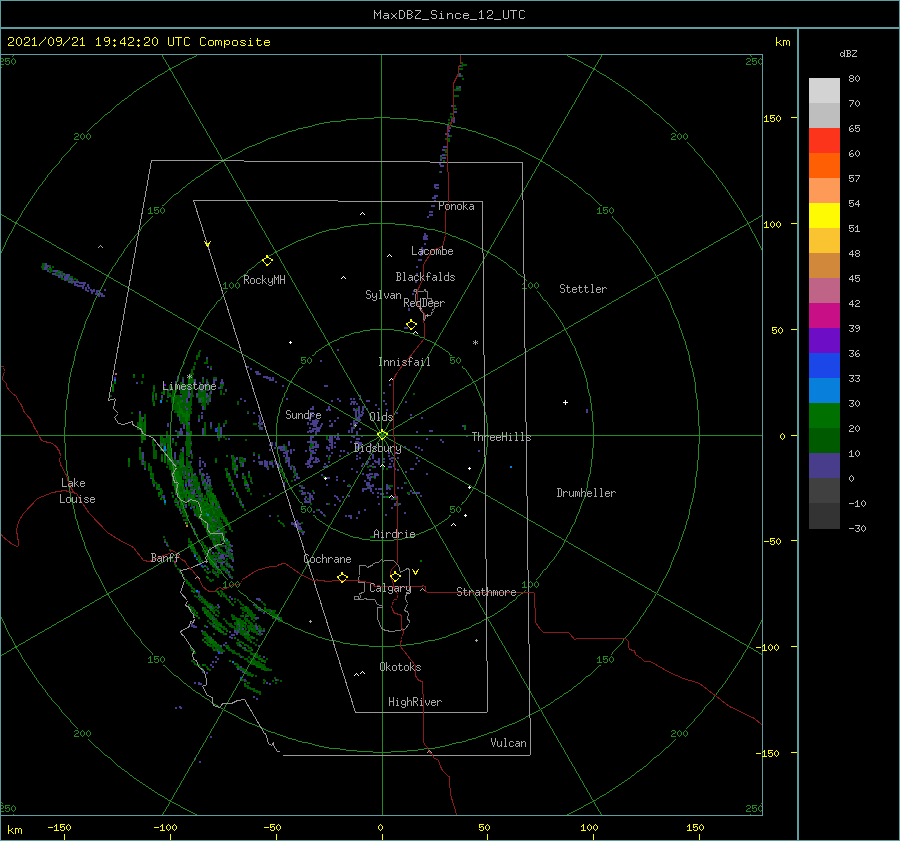This screenshot has width=900, height=841.
Task: Select the Vulcan label
Action: click(x=508, y=743)
